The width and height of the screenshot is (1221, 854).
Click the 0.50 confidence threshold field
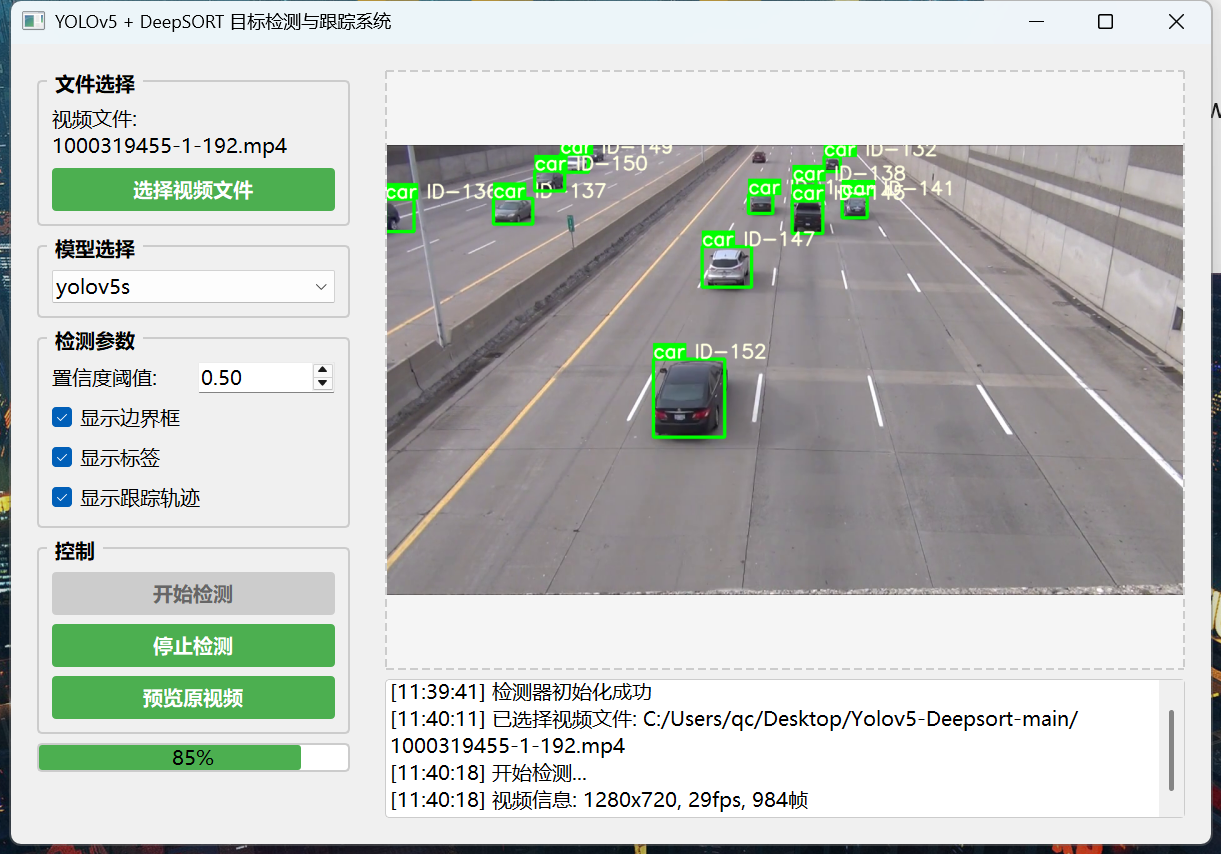[x=254, y=378]
